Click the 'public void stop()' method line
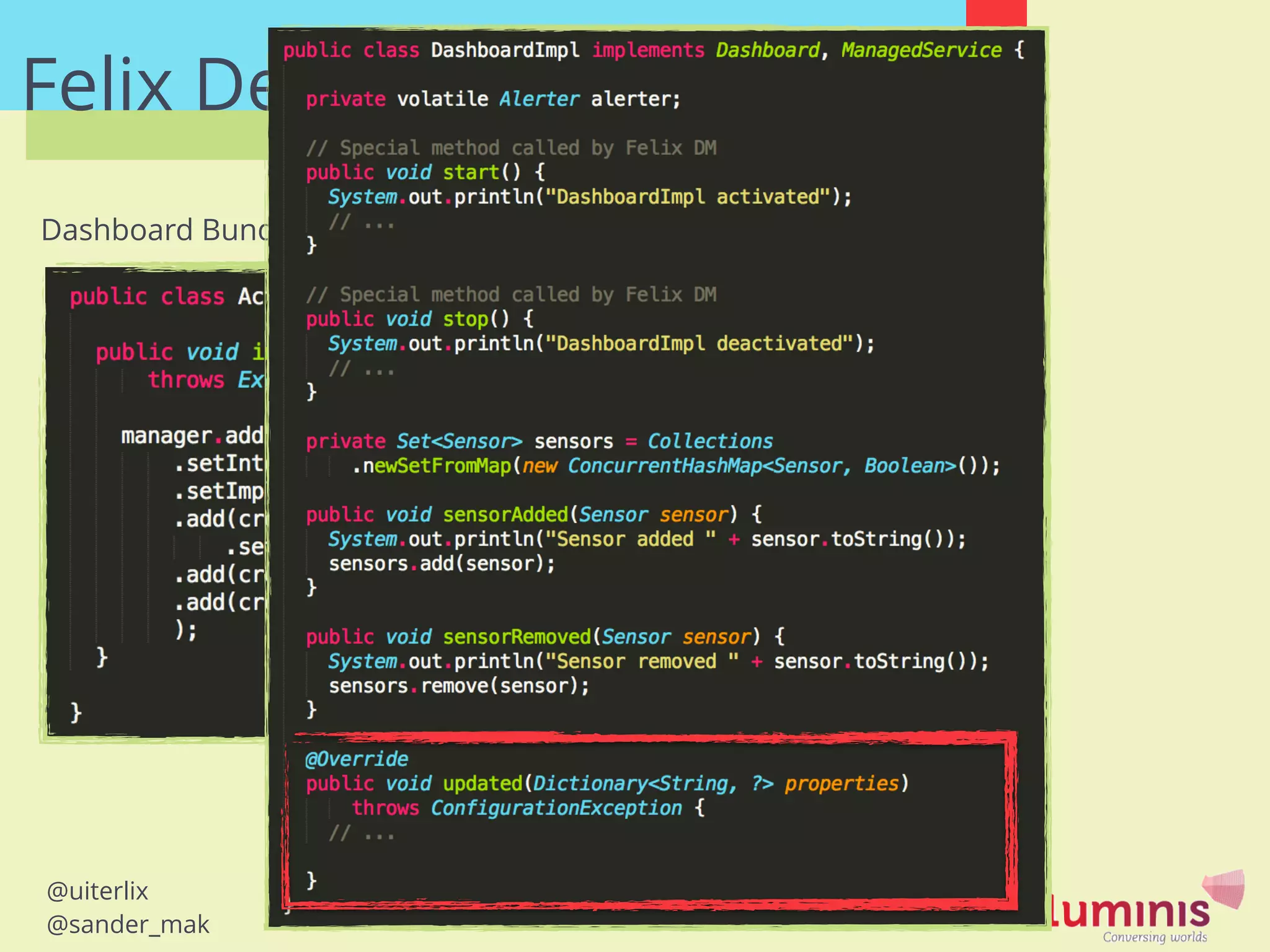The width and height of the screenshot is (1270, 952). (420, 319)
